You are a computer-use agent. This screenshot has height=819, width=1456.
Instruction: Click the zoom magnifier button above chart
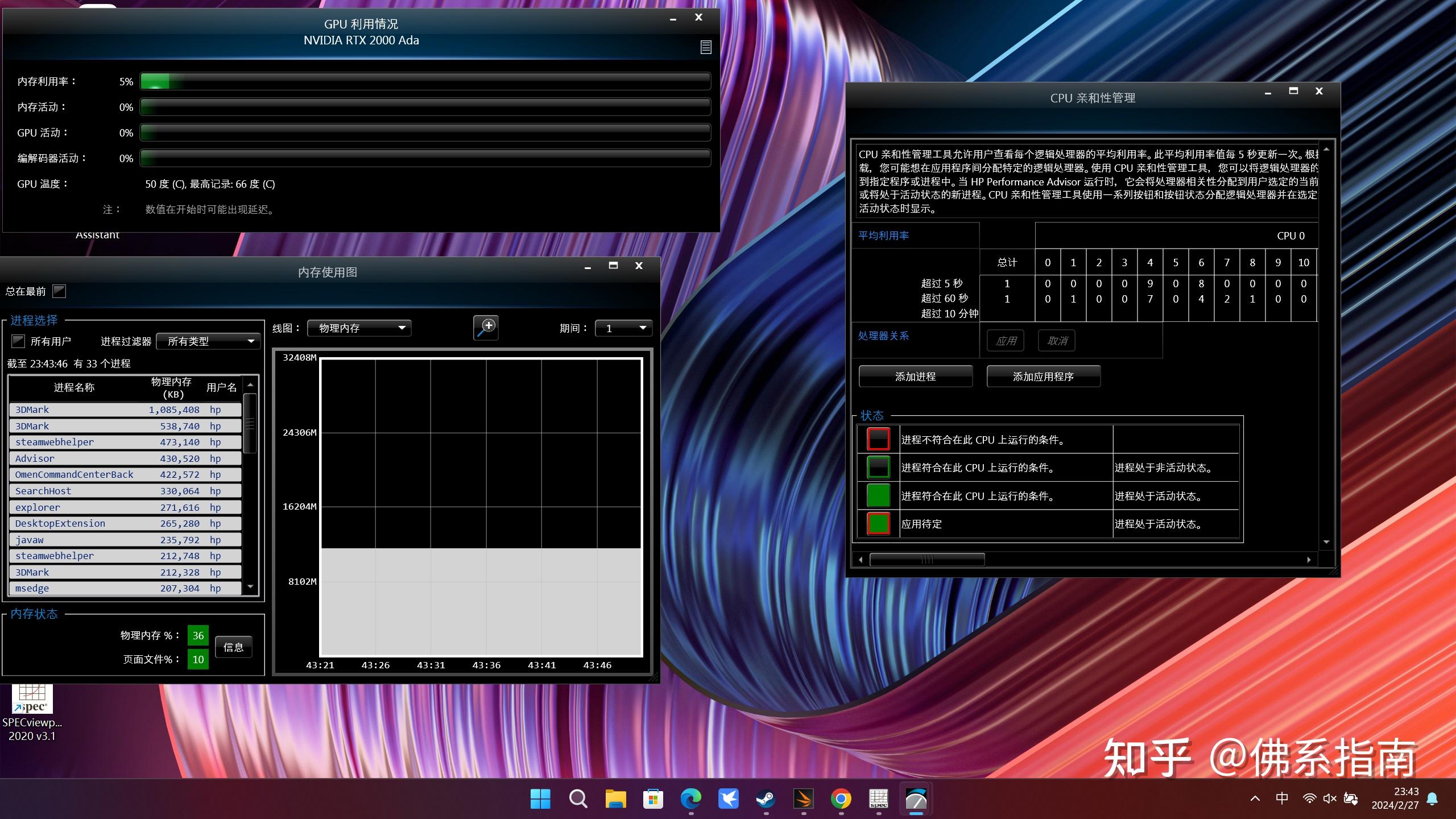tap(486, 328)
